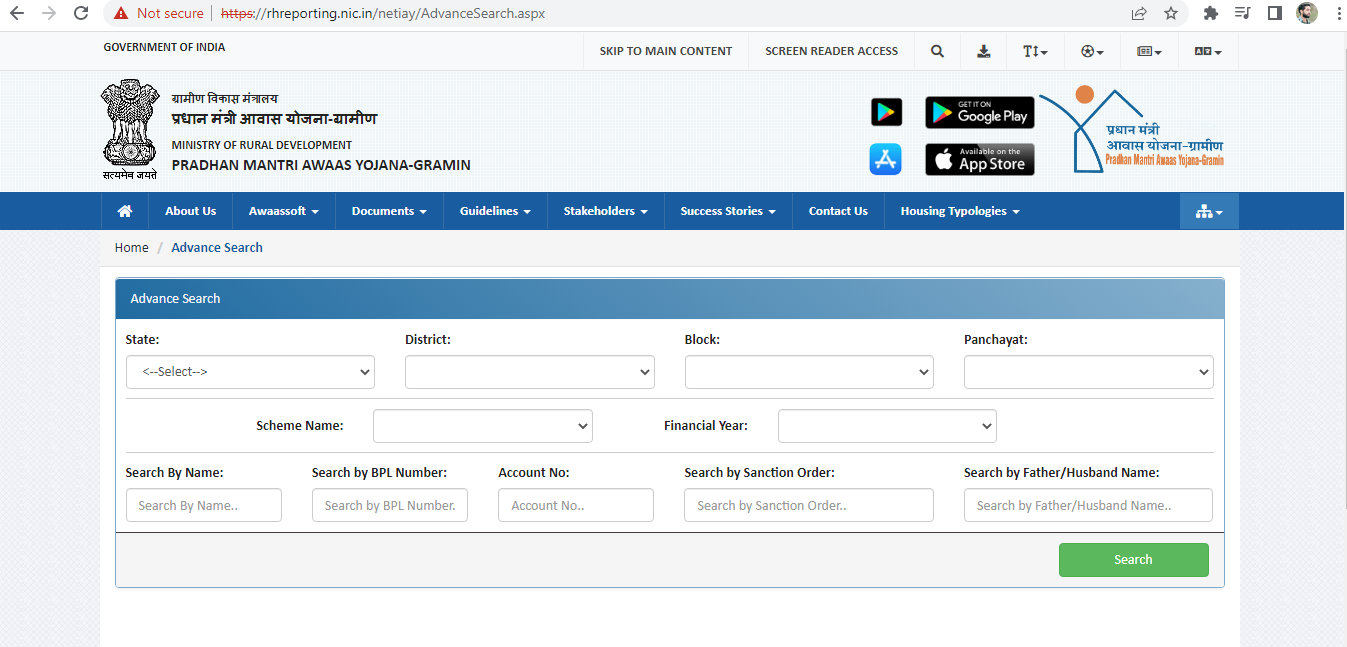The image size is (1347, 647).
Task: Expand the Stakeholders menu
Action: 605,211
